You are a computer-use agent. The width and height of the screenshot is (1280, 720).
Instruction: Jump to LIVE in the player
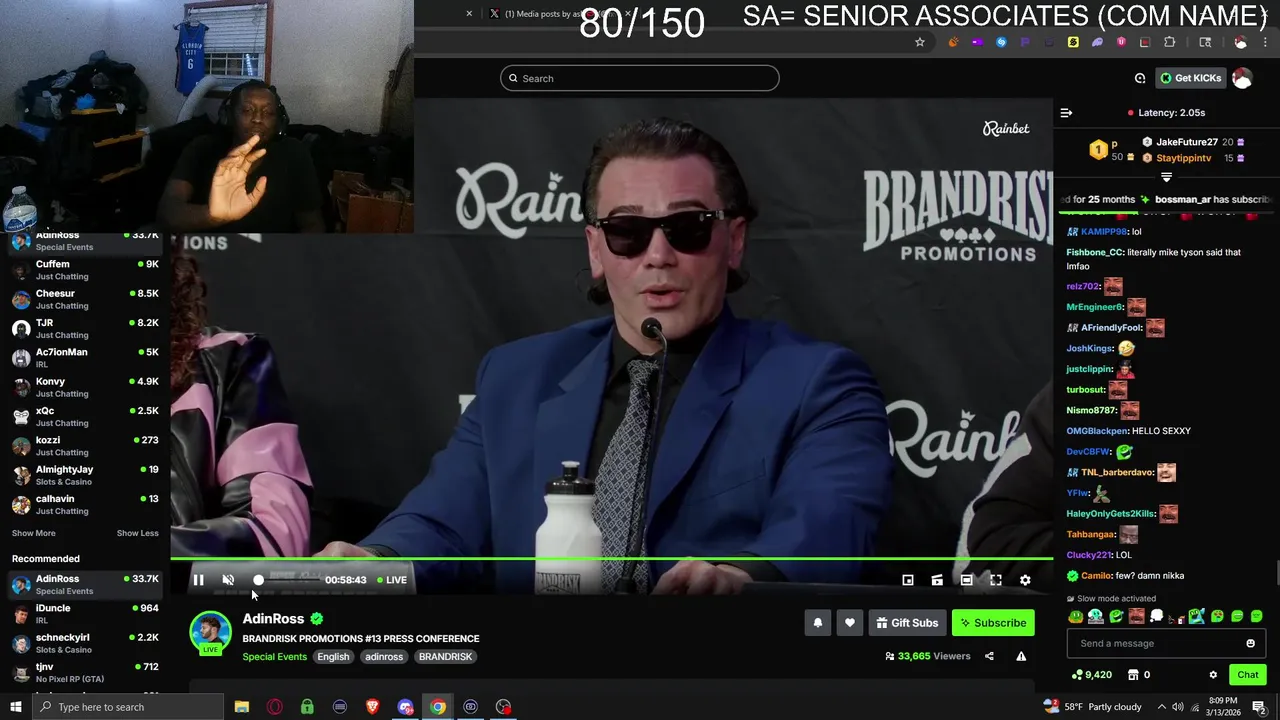click(392, 580)
